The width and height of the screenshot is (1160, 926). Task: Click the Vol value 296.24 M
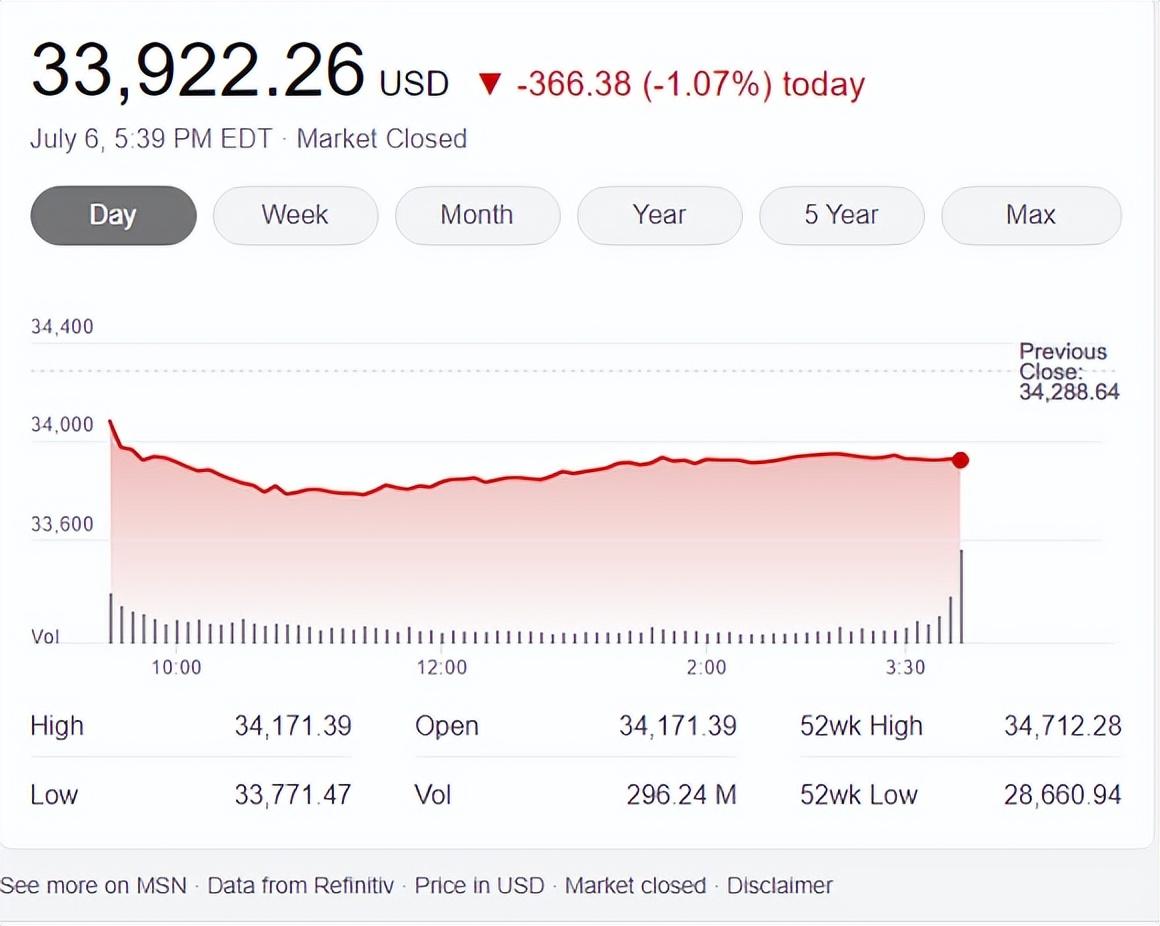[x=681, y=795]
